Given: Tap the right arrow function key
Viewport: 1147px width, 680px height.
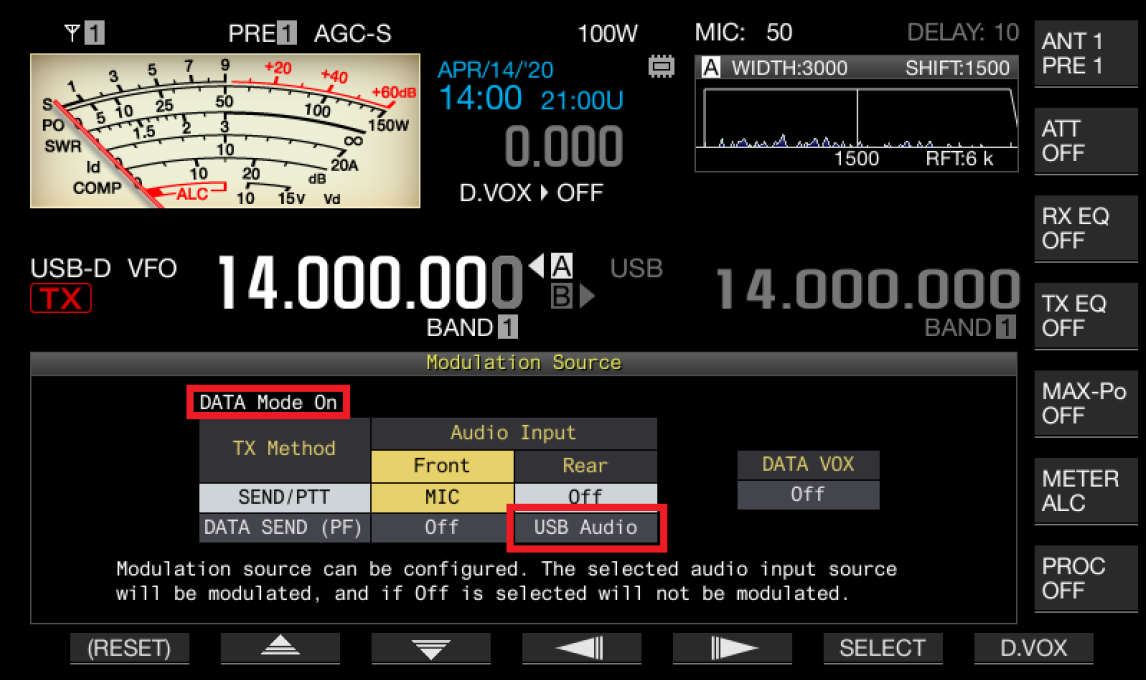Looking at the screenshot, I should click(x=732, y=648).
